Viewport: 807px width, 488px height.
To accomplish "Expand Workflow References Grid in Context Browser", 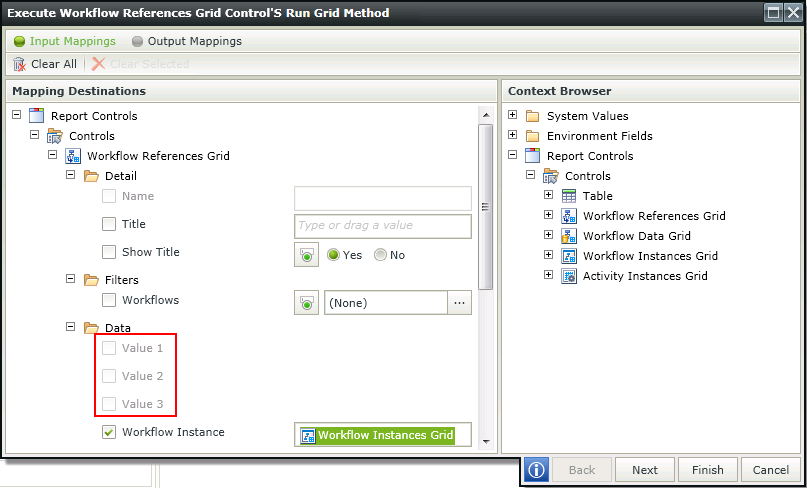I will tap(548, 214).
